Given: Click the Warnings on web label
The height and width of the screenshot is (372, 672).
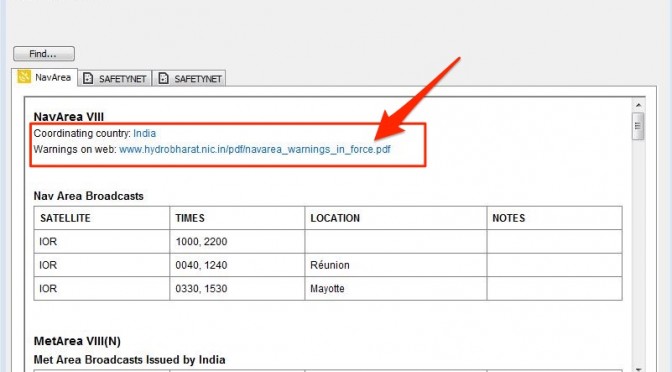Looking at the screenshot, I should point(75,150).
